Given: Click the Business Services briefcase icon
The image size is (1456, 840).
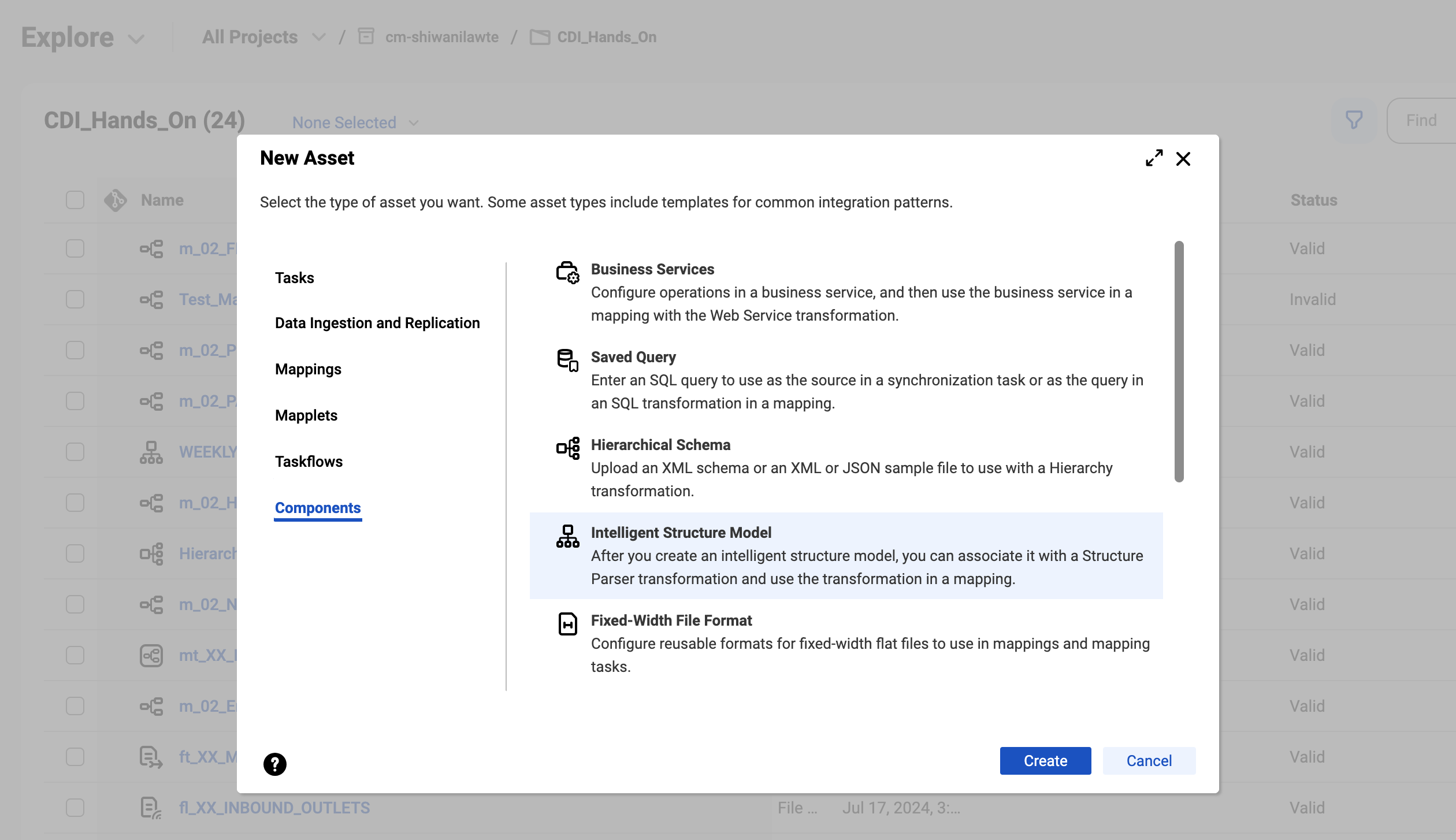Looking at the screenshot, I should pyautogui.click(x=567, y=272).
